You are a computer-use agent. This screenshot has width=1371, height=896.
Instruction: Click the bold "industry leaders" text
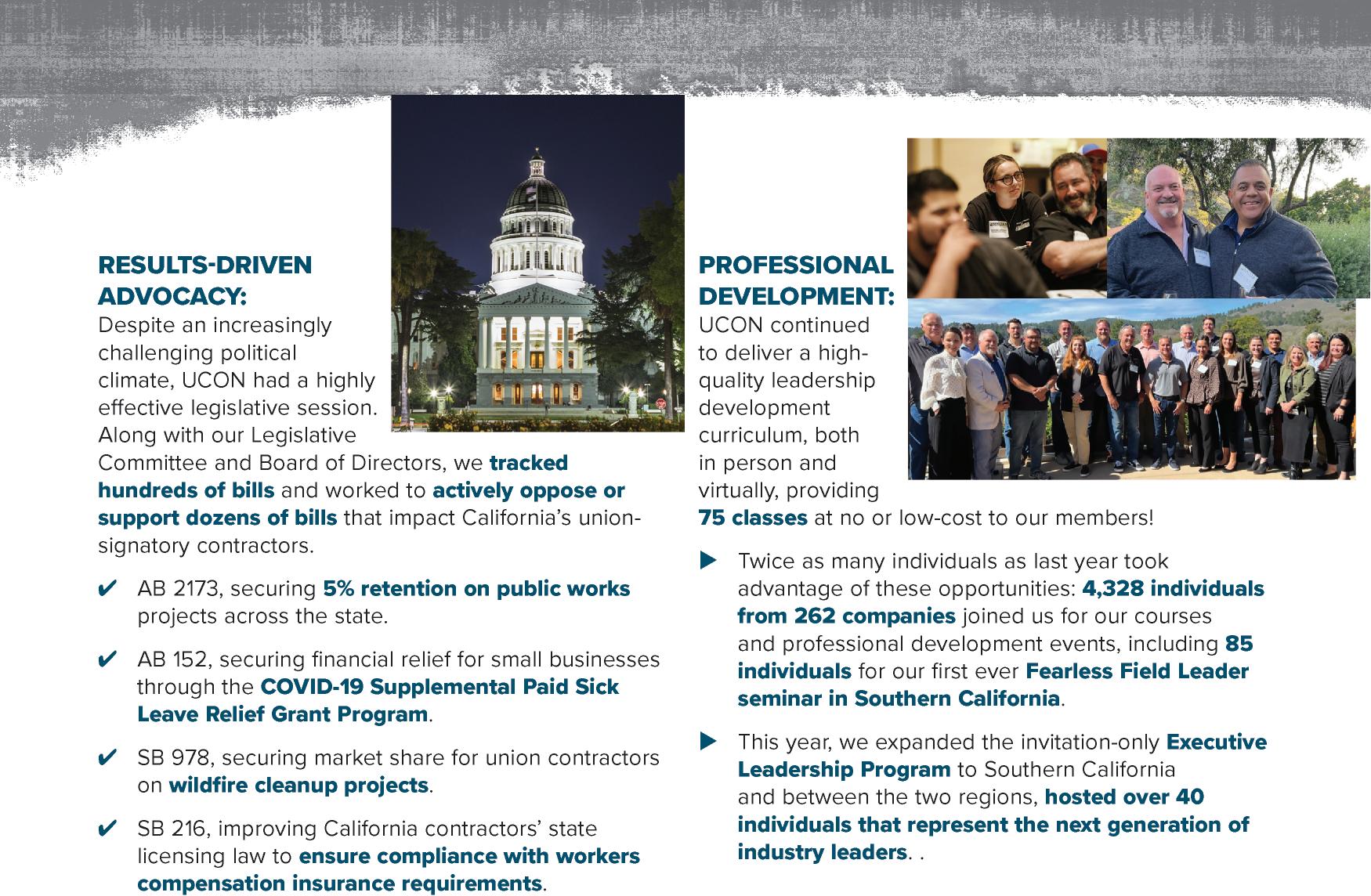[823, 852]
